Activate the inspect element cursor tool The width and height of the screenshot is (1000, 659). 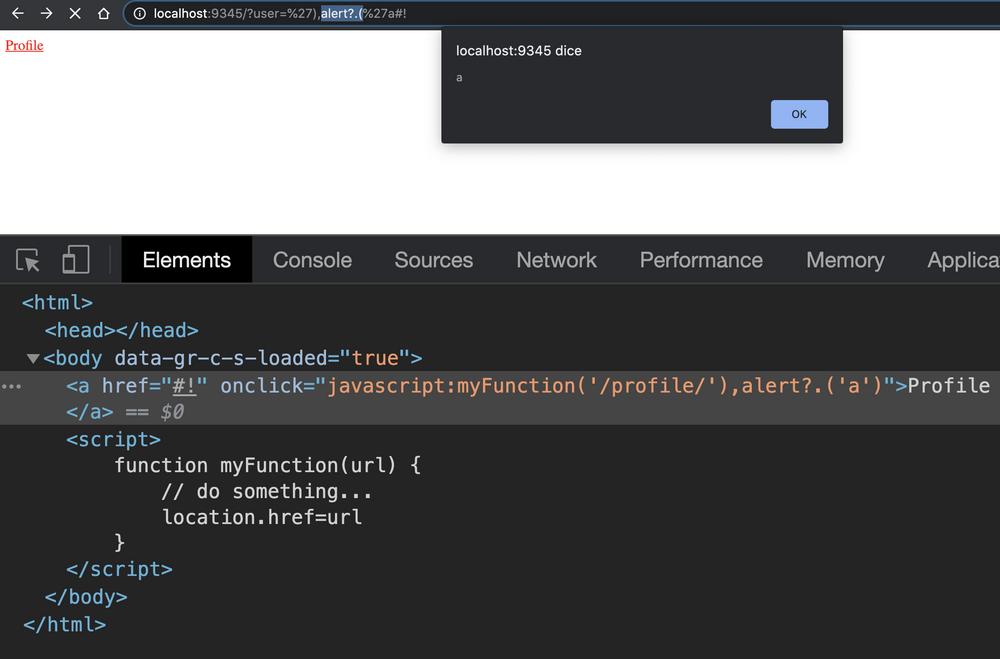[29, 259]
